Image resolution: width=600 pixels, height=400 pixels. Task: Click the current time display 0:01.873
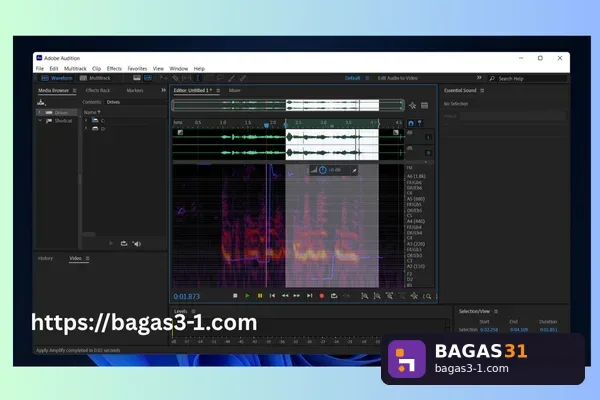(187, 296)
